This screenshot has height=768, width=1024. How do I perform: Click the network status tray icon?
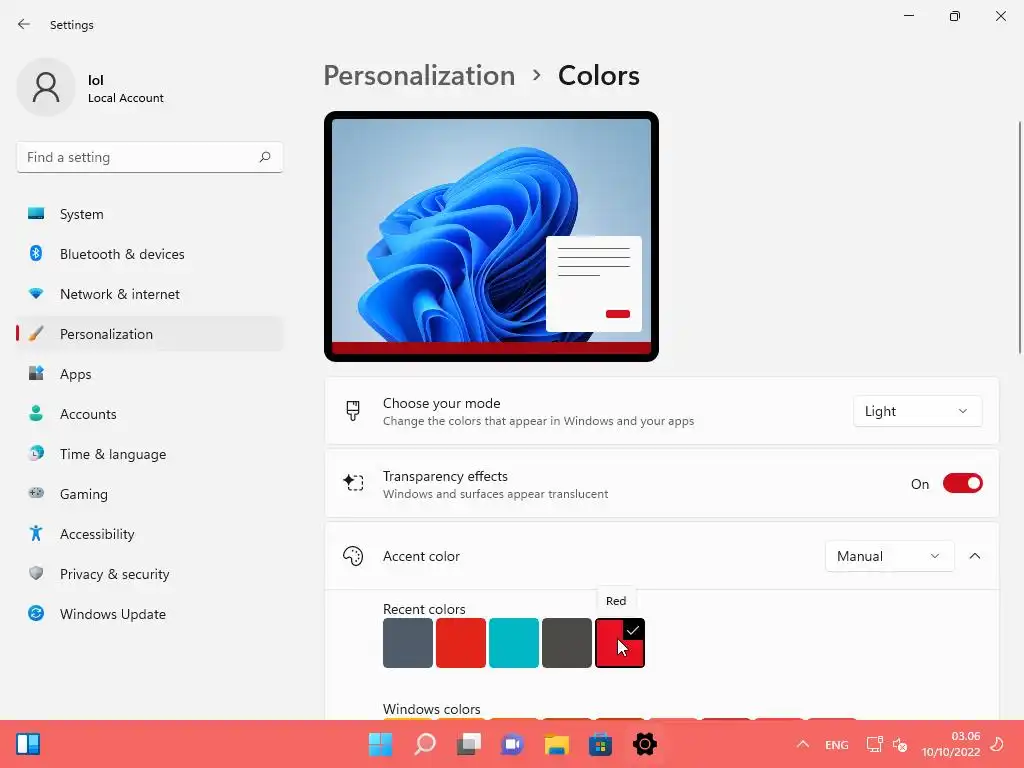click(x=874, y=744)
